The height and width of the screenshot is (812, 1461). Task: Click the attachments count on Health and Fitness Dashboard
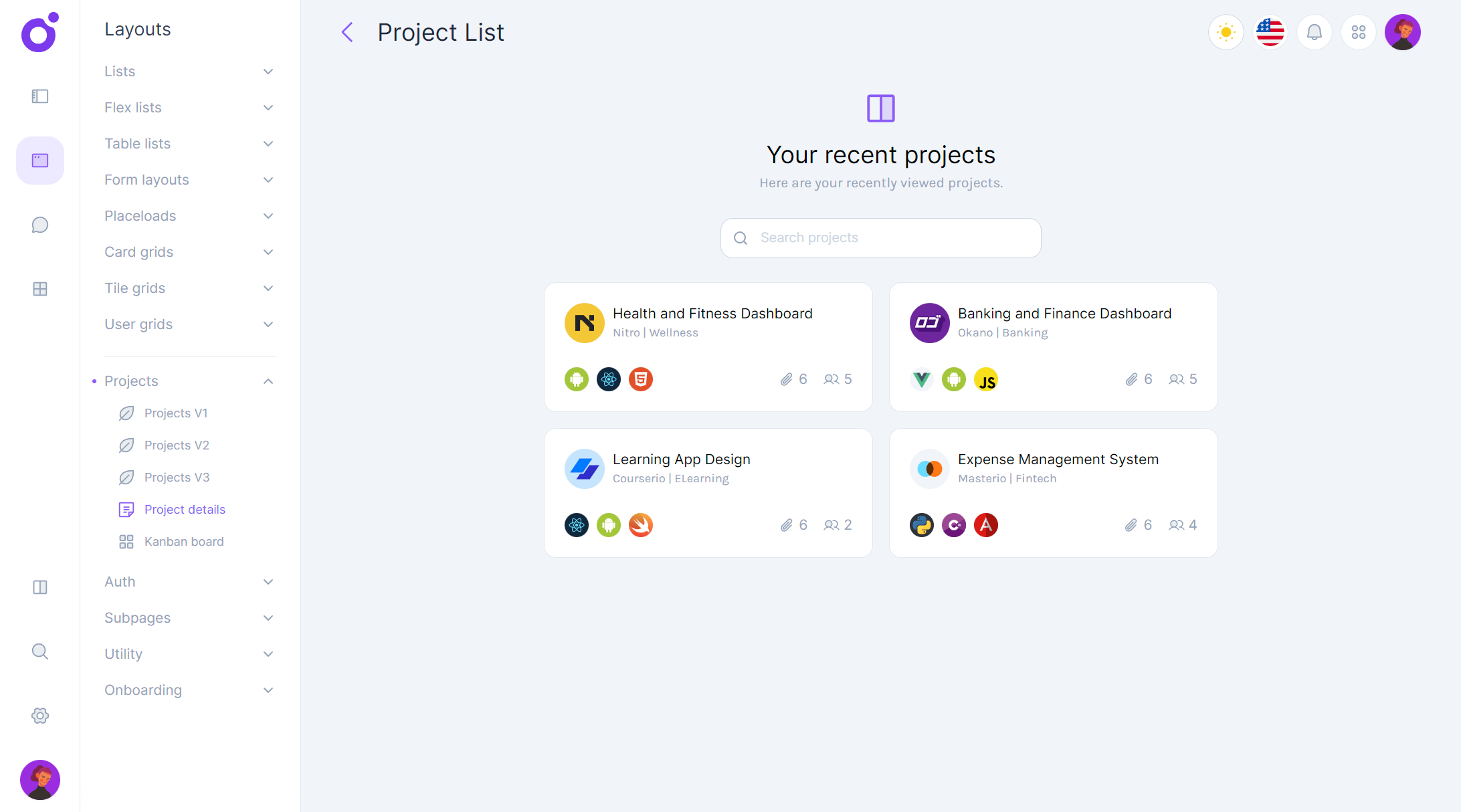pos(793,379)
